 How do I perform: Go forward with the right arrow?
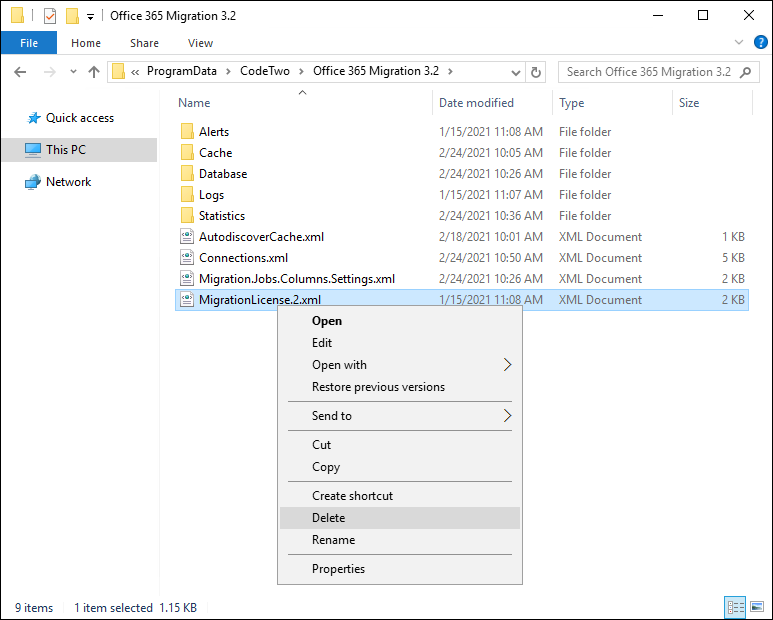(50, 72)
